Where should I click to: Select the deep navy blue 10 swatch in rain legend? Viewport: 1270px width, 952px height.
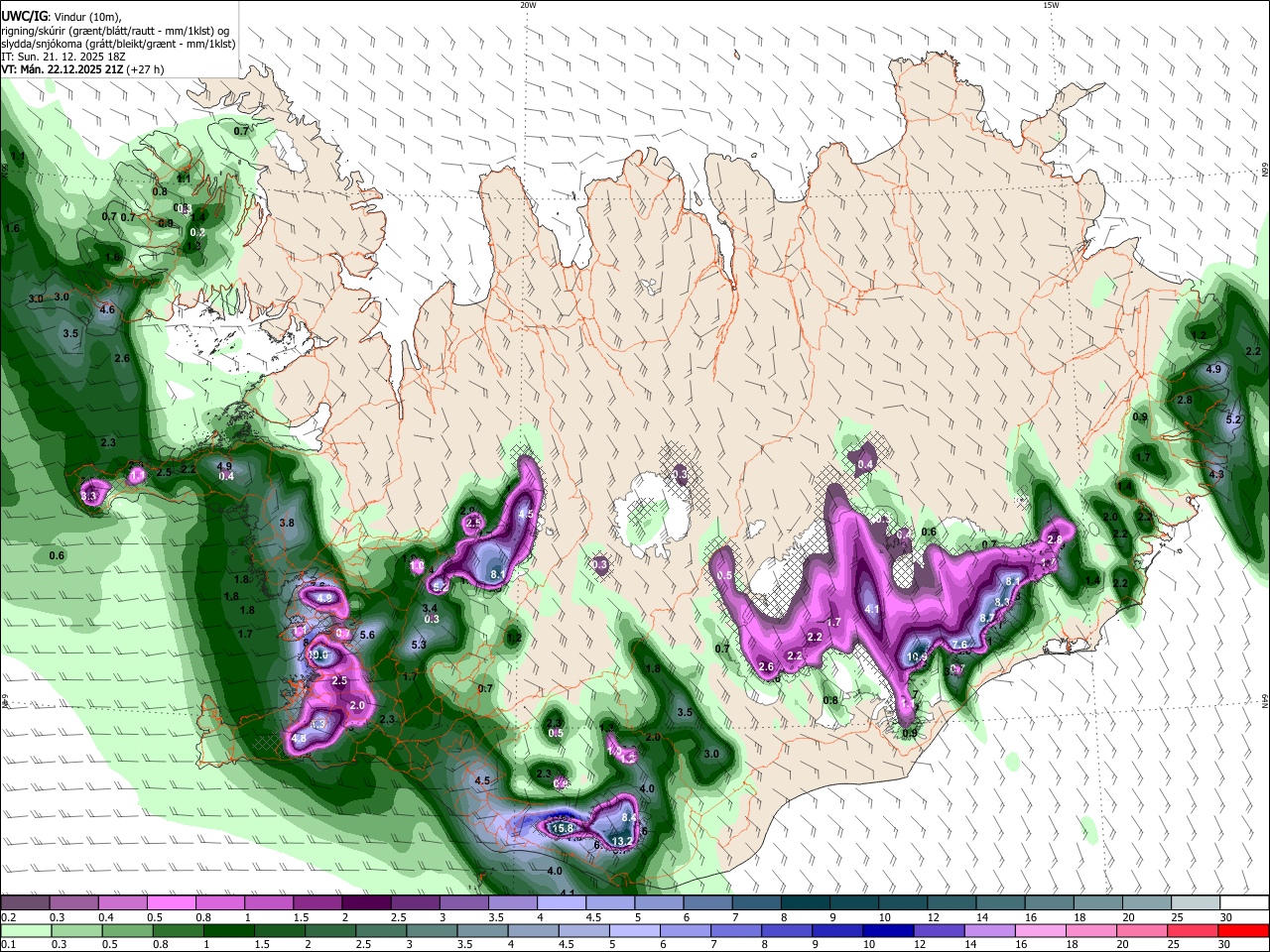click(888, 930)
